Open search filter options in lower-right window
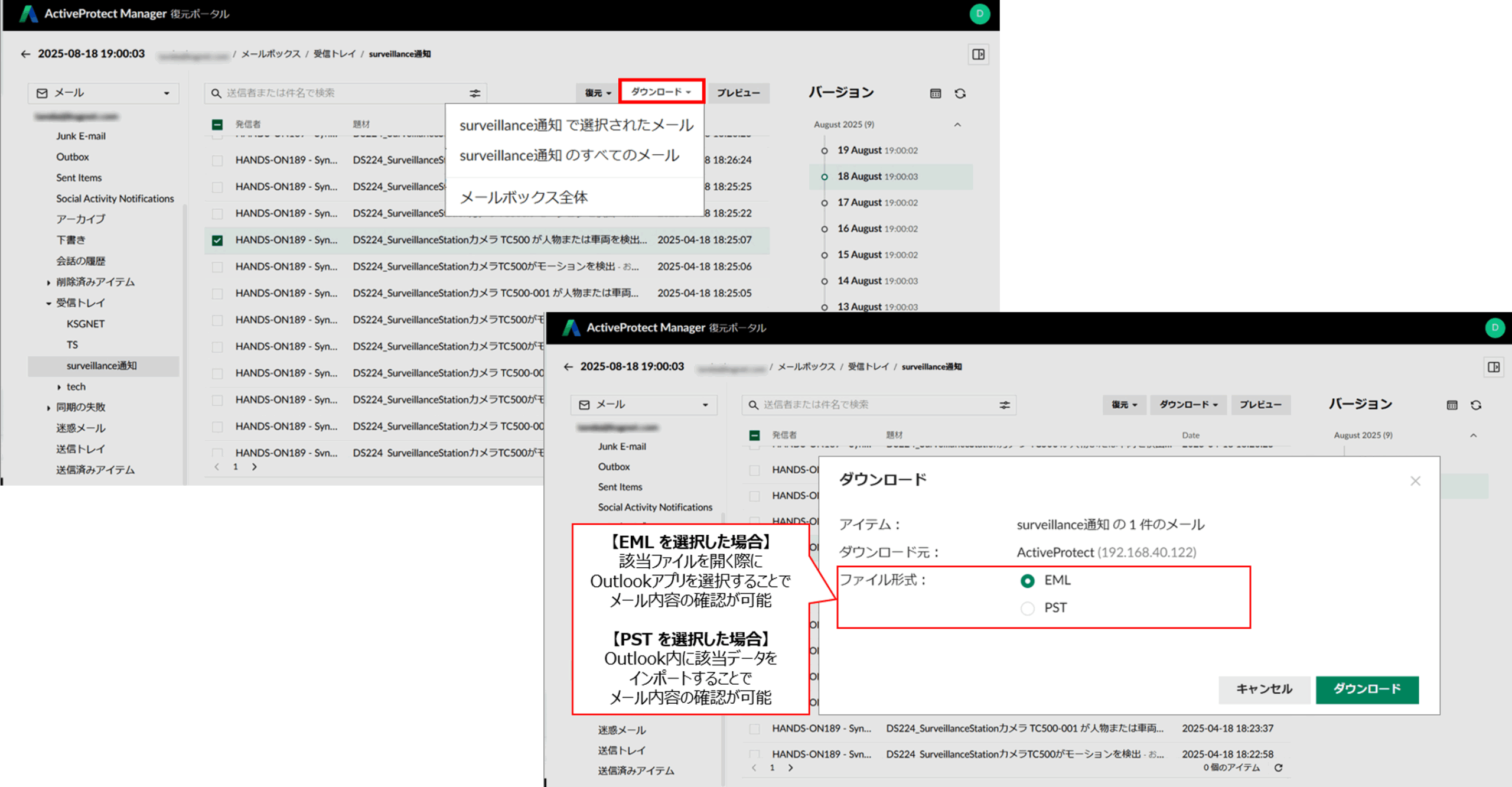 (x=1005, y=405)
